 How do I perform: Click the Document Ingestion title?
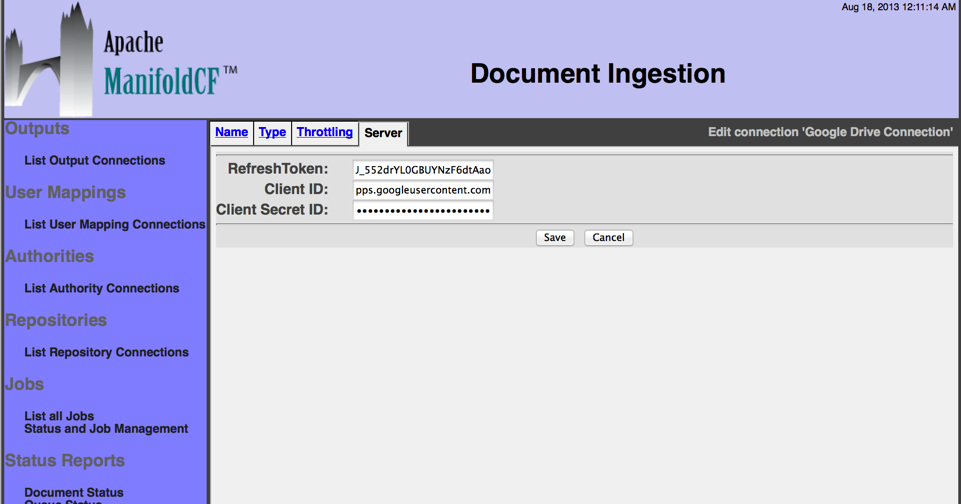click(598, 74)
